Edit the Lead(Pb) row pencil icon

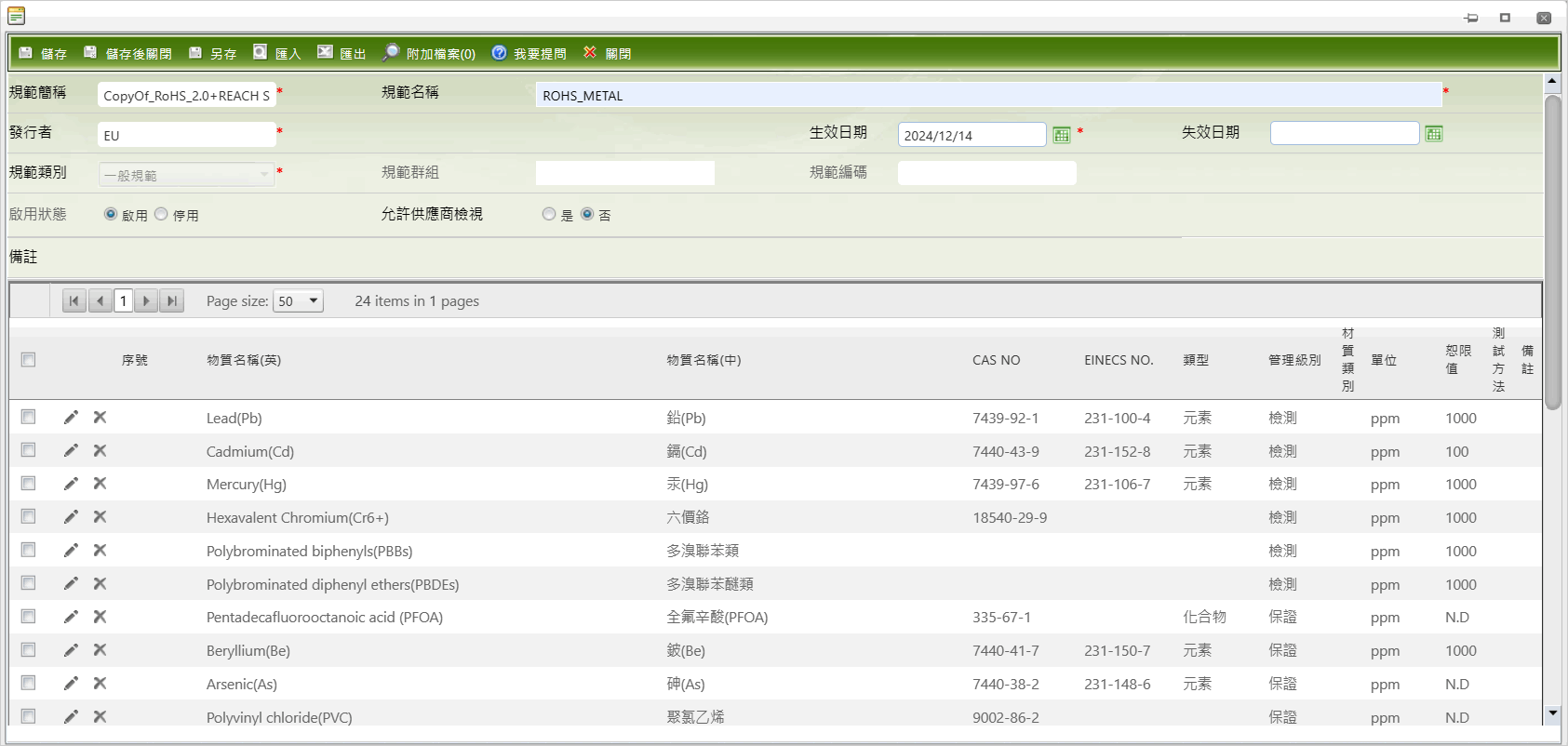pyautogui.click(x=71, y=418)
